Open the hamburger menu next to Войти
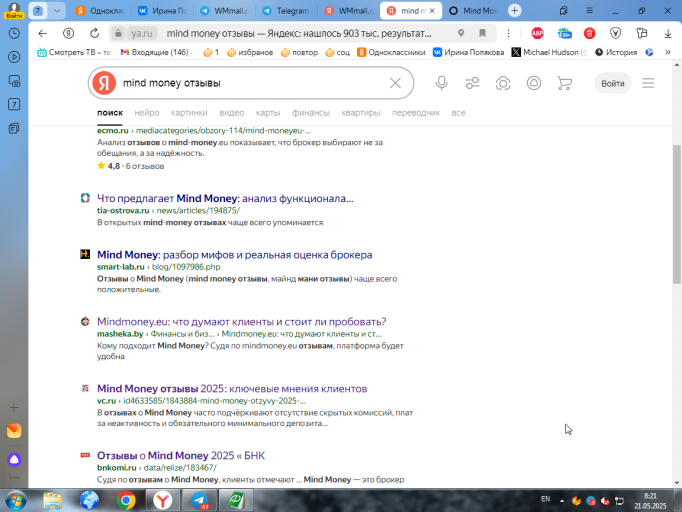The height and width of the screenshot is (512, 682). (x=648, y=83)
